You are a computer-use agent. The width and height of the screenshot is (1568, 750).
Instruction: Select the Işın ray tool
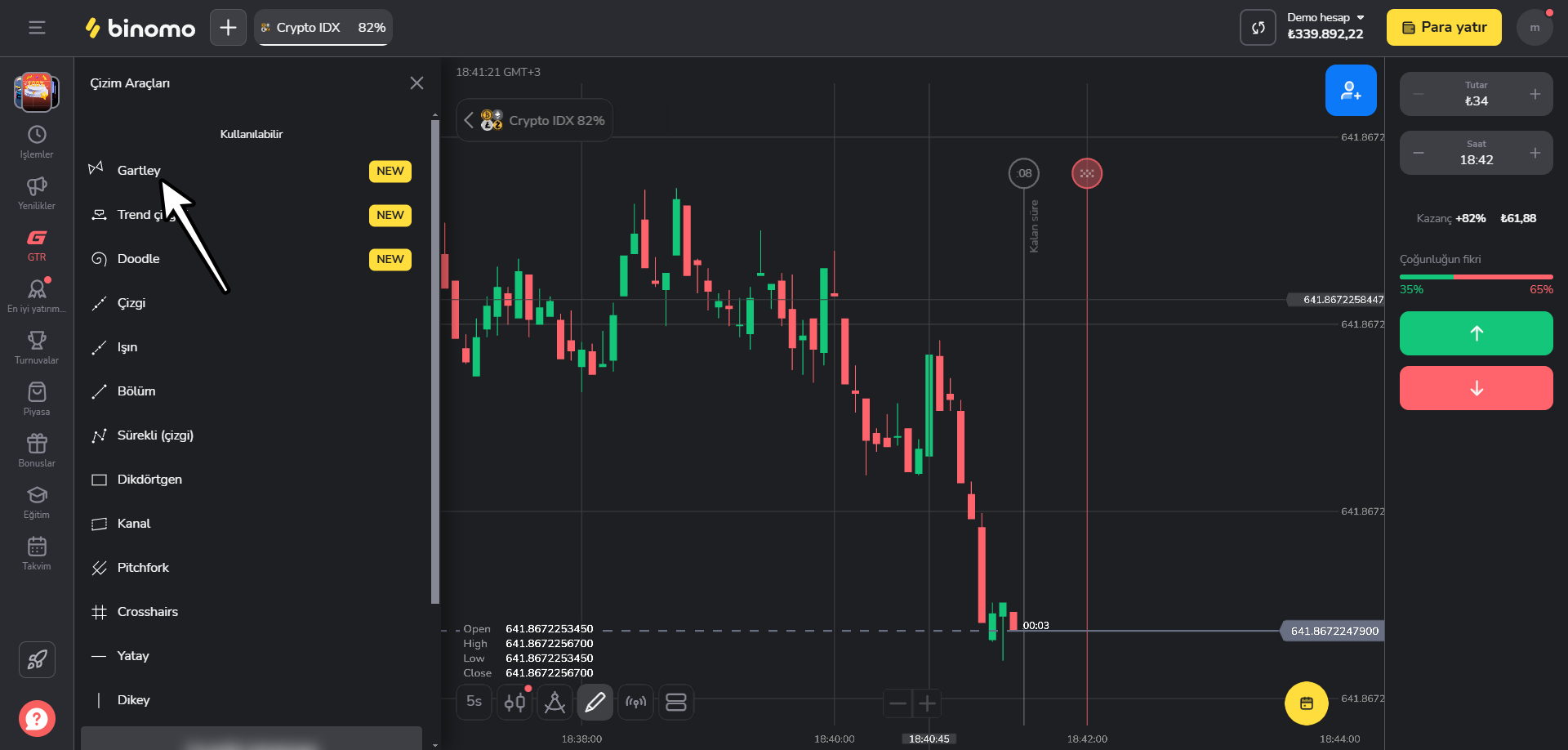(x=251, y=347)
